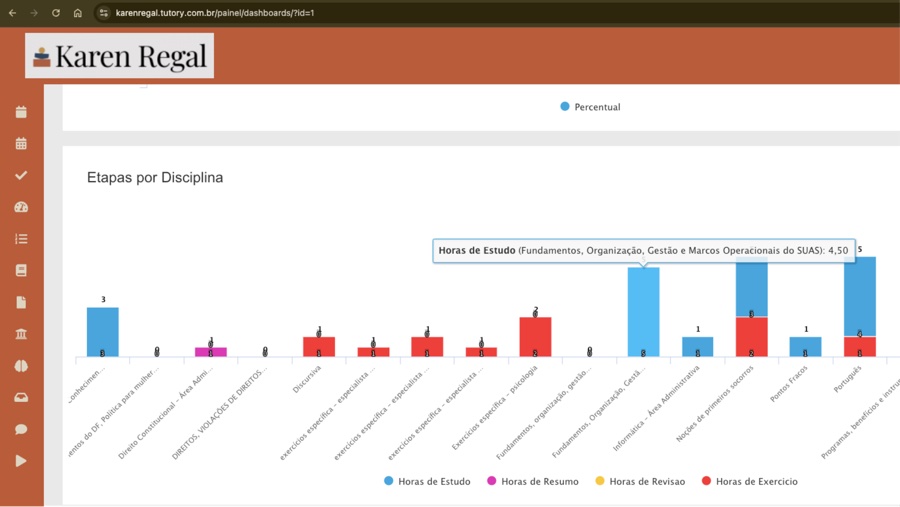This screenshot has height=507, width=900.
Task: Click the play video icon in sidebar
Action: coord(21,461)
